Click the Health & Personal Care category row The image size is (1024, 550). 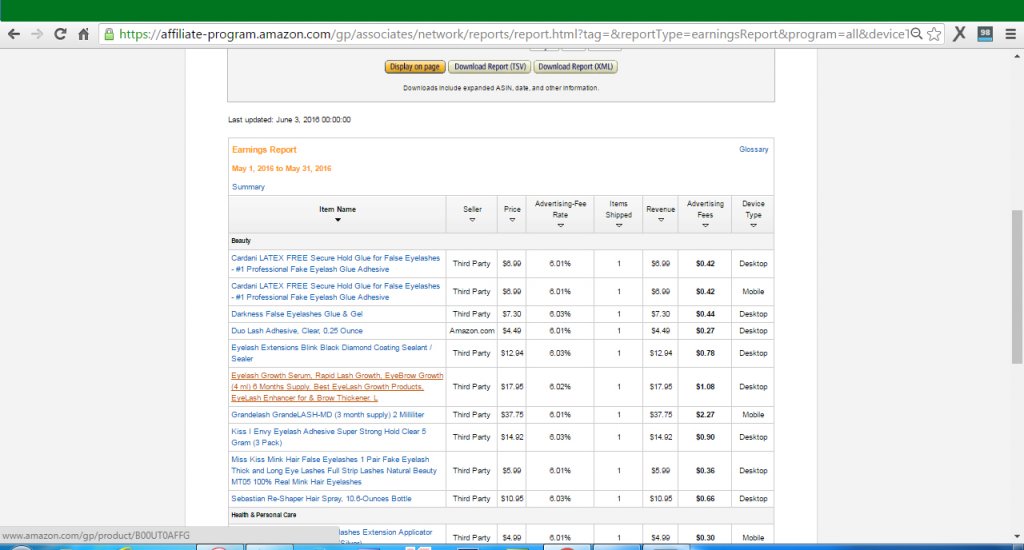point(501,515)
